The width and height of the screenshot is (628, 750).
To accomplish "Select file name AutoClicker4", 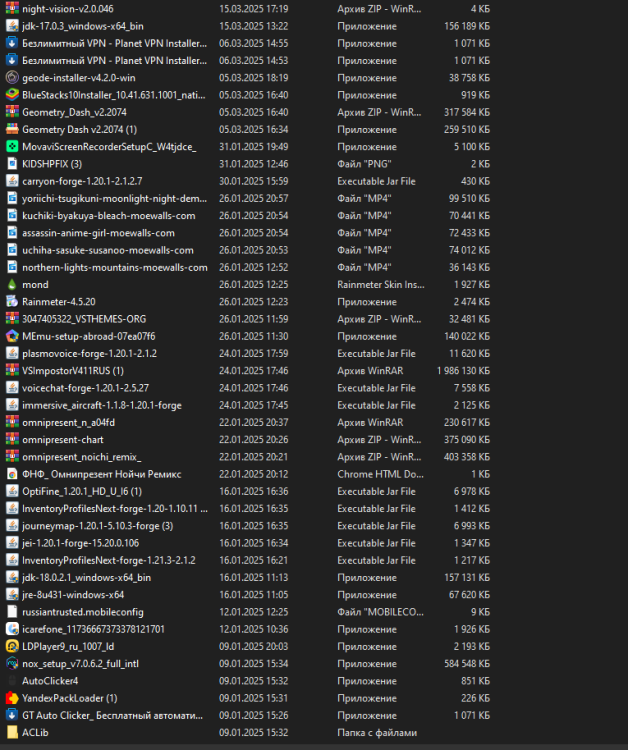I will (50, 681).
